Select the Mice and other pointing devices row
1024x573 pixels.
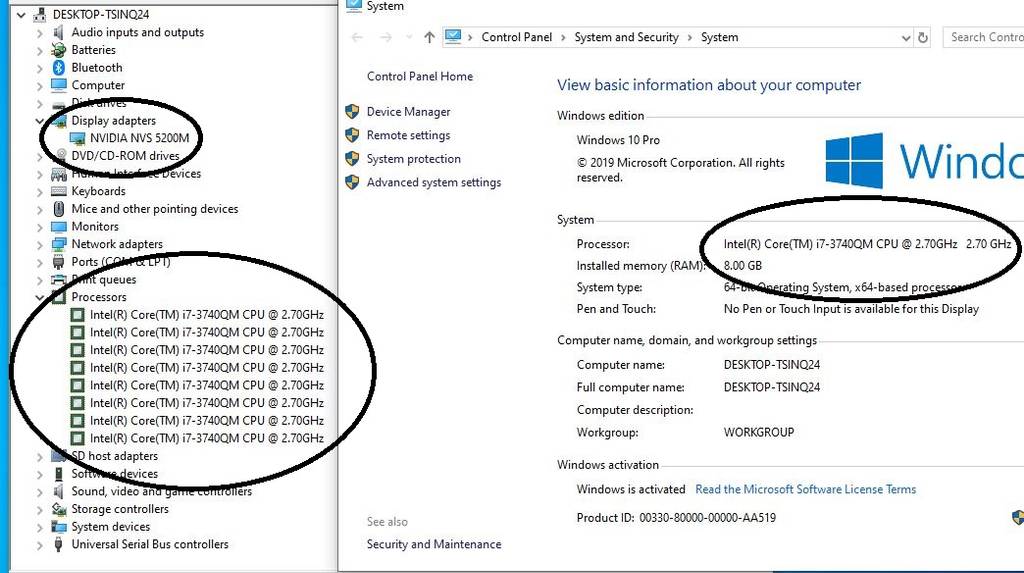(155, 208)
